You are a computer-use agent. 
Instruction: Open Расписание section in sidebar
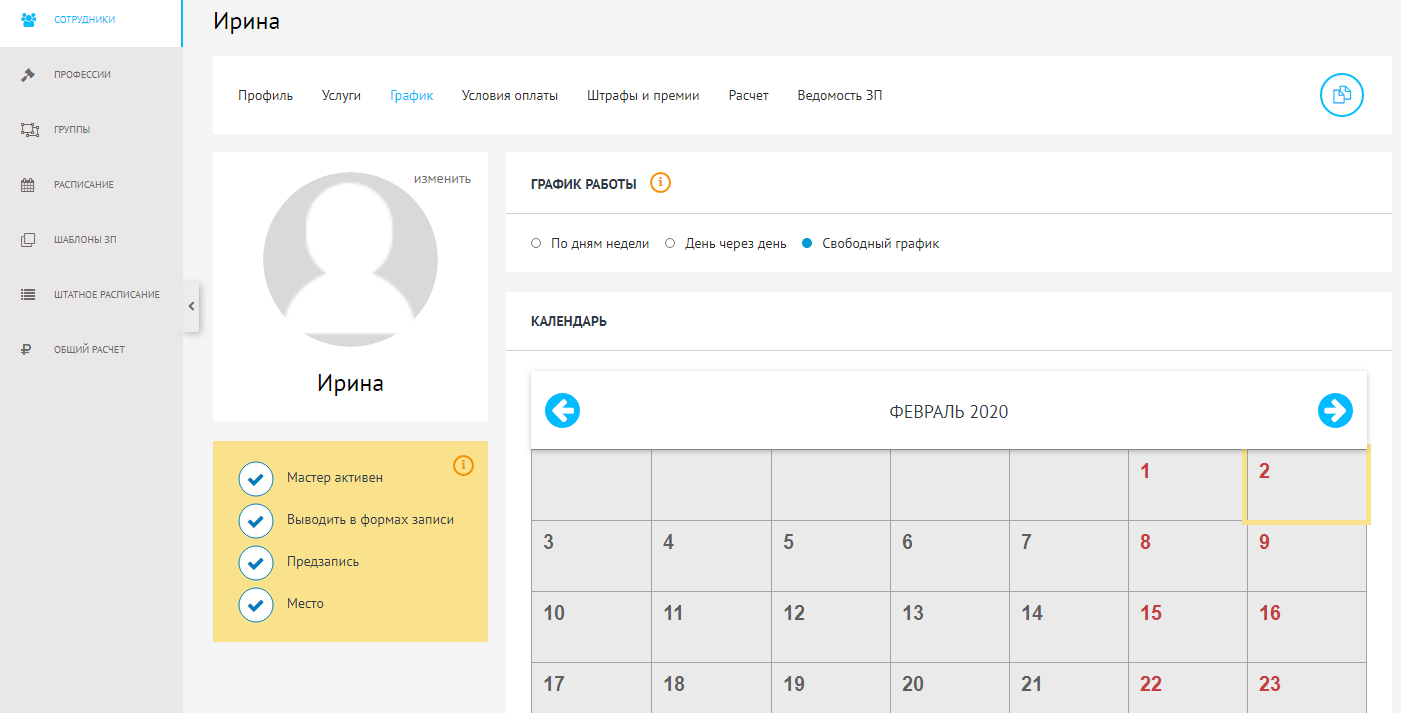pos(91,184)
